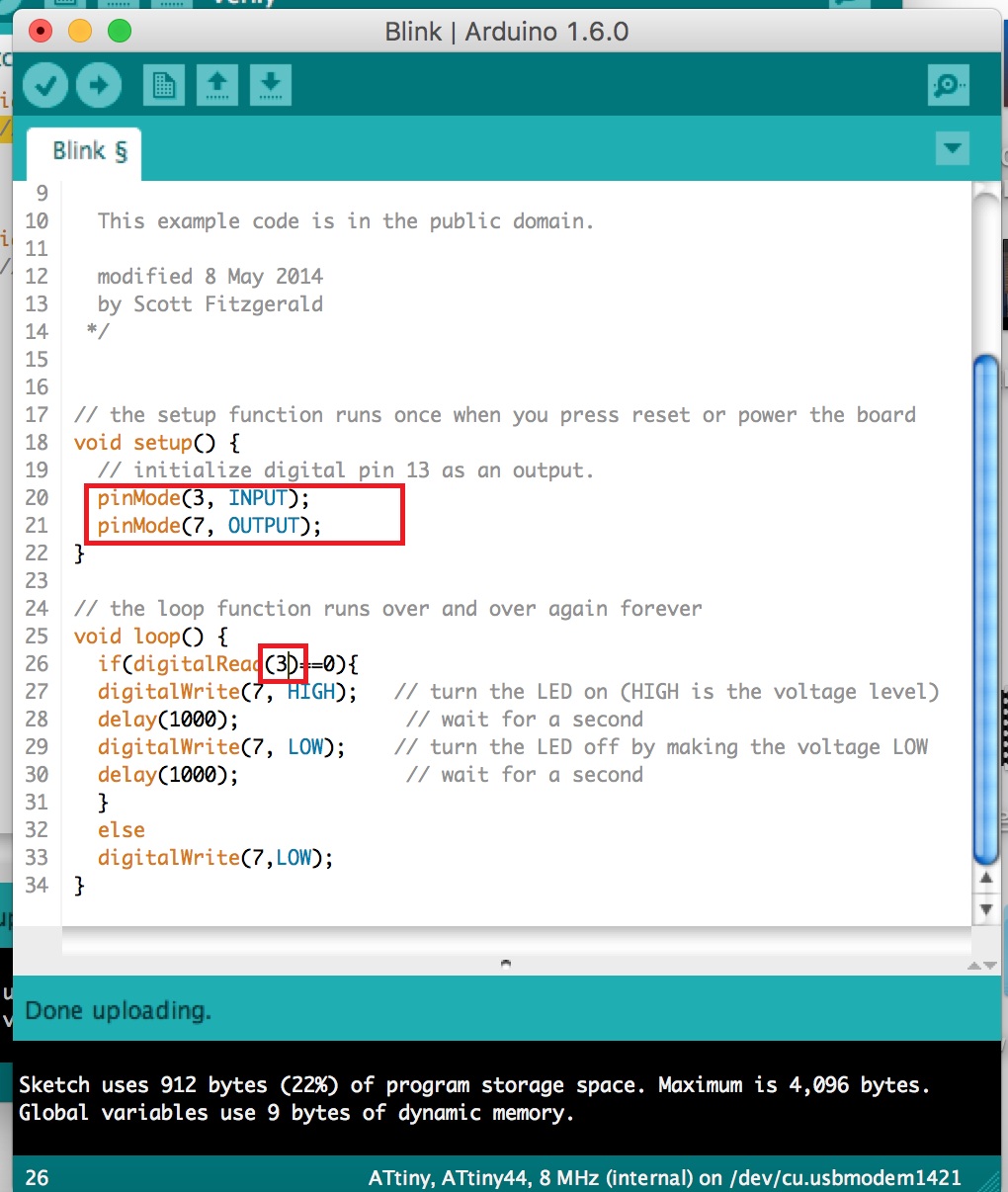Click the 'Sketch uses 912 bytes' console line
Viewport: 1008px width, 1192px height.
pos(474,1085)
